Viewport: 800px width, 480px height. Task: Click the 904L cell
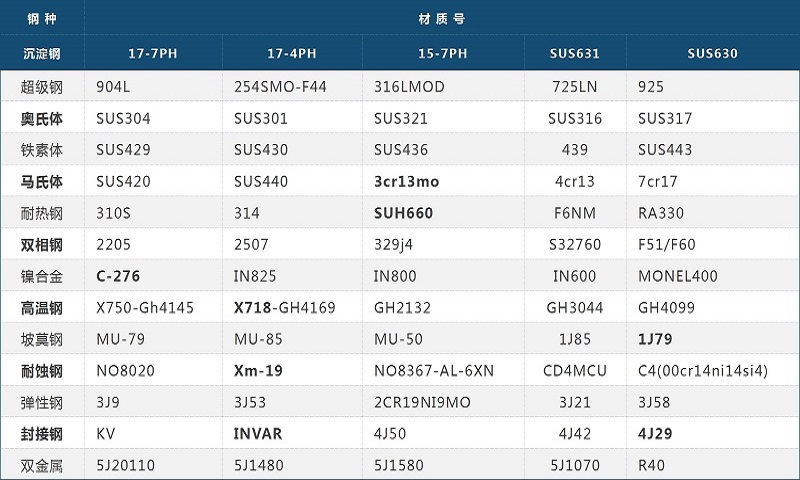tap(116, 87)
